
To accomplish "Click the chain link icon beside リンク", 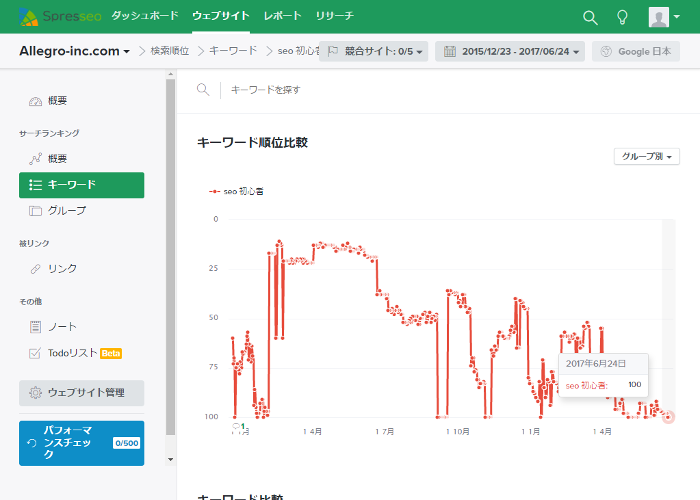I will point(35,269).
